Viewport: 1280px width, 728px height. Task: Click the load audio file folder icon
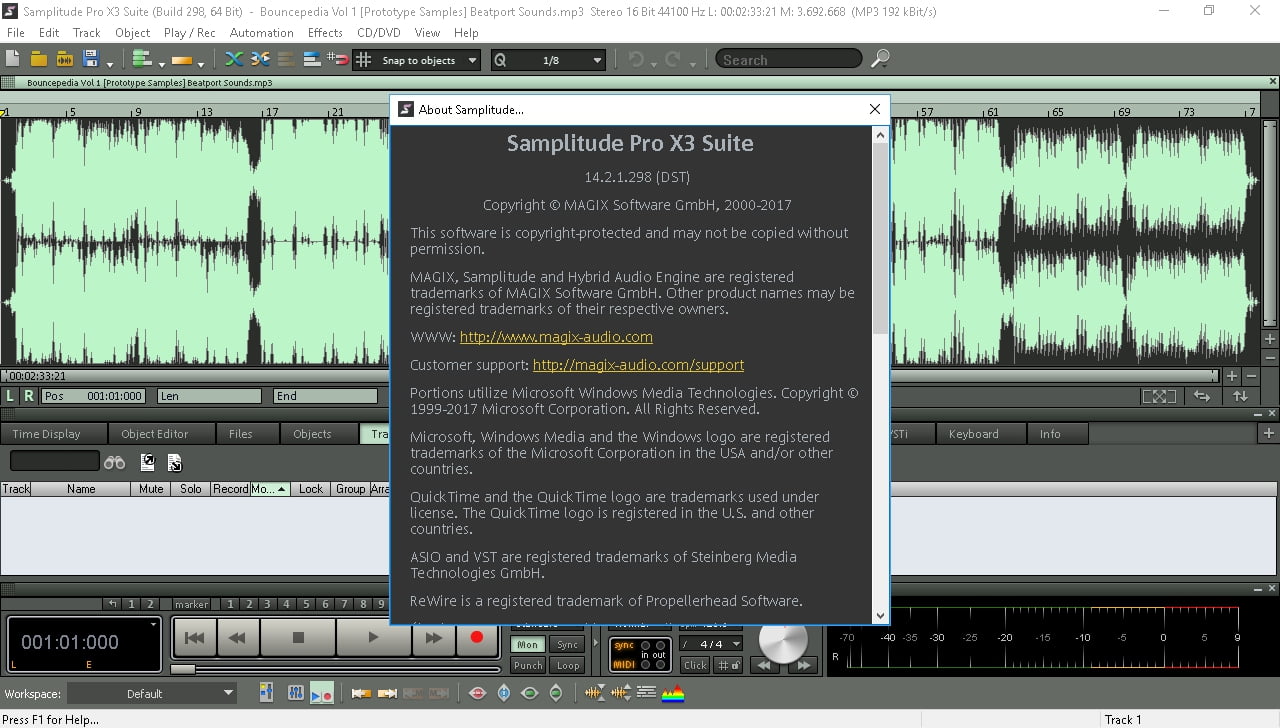[64, 60]
